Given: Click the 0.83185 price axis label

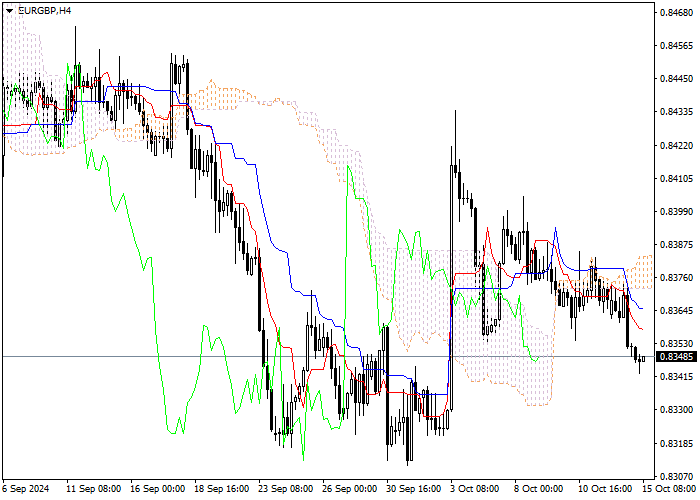Looking at the screenshot, I should click(x=677, y=444).
